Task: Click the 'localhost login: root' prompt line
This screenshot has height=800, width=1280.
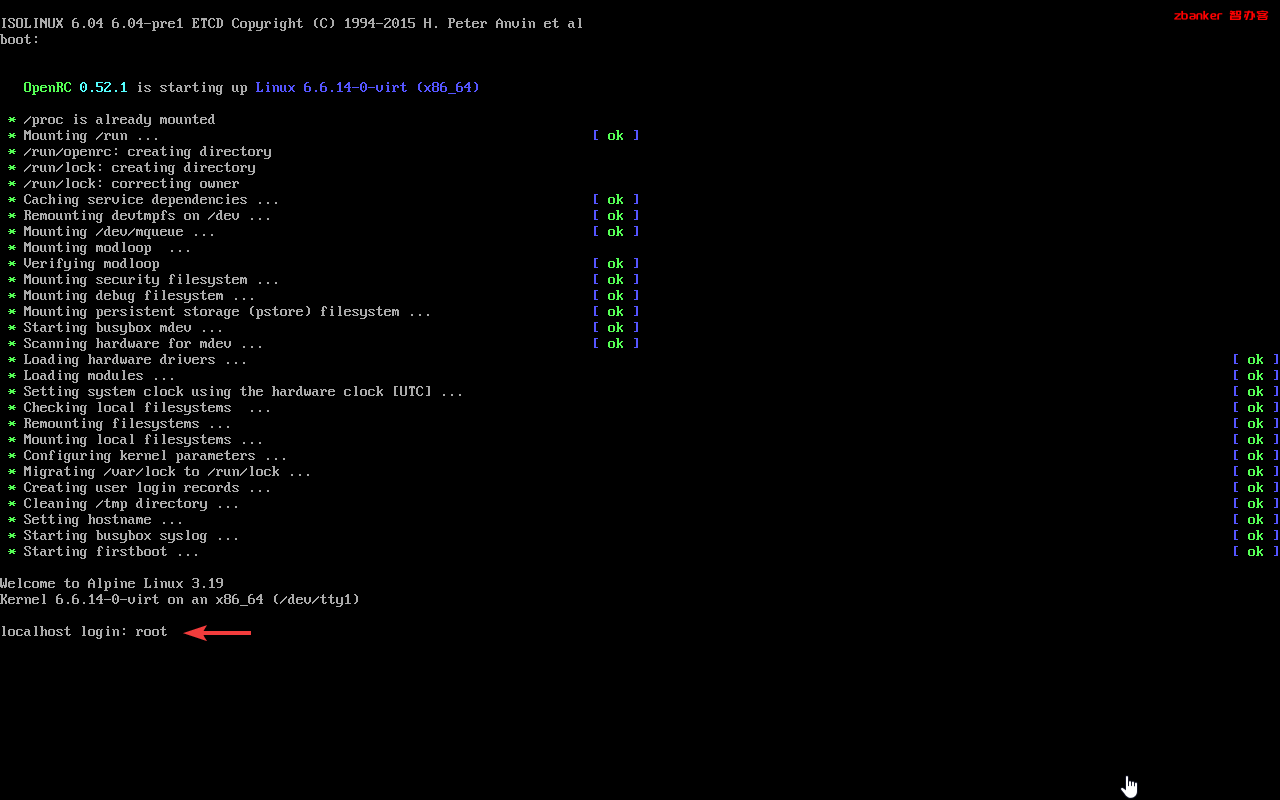Action: click(x=84, y=632)
